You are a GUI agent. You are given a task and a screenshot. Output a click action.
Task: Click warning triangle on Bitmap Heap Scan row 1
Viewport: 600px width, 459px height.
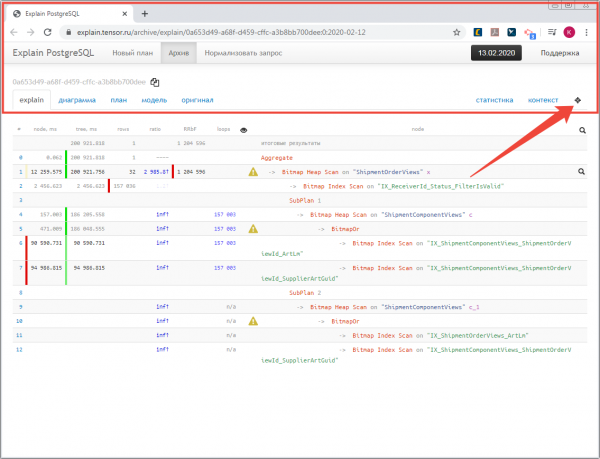pos(253,172)
